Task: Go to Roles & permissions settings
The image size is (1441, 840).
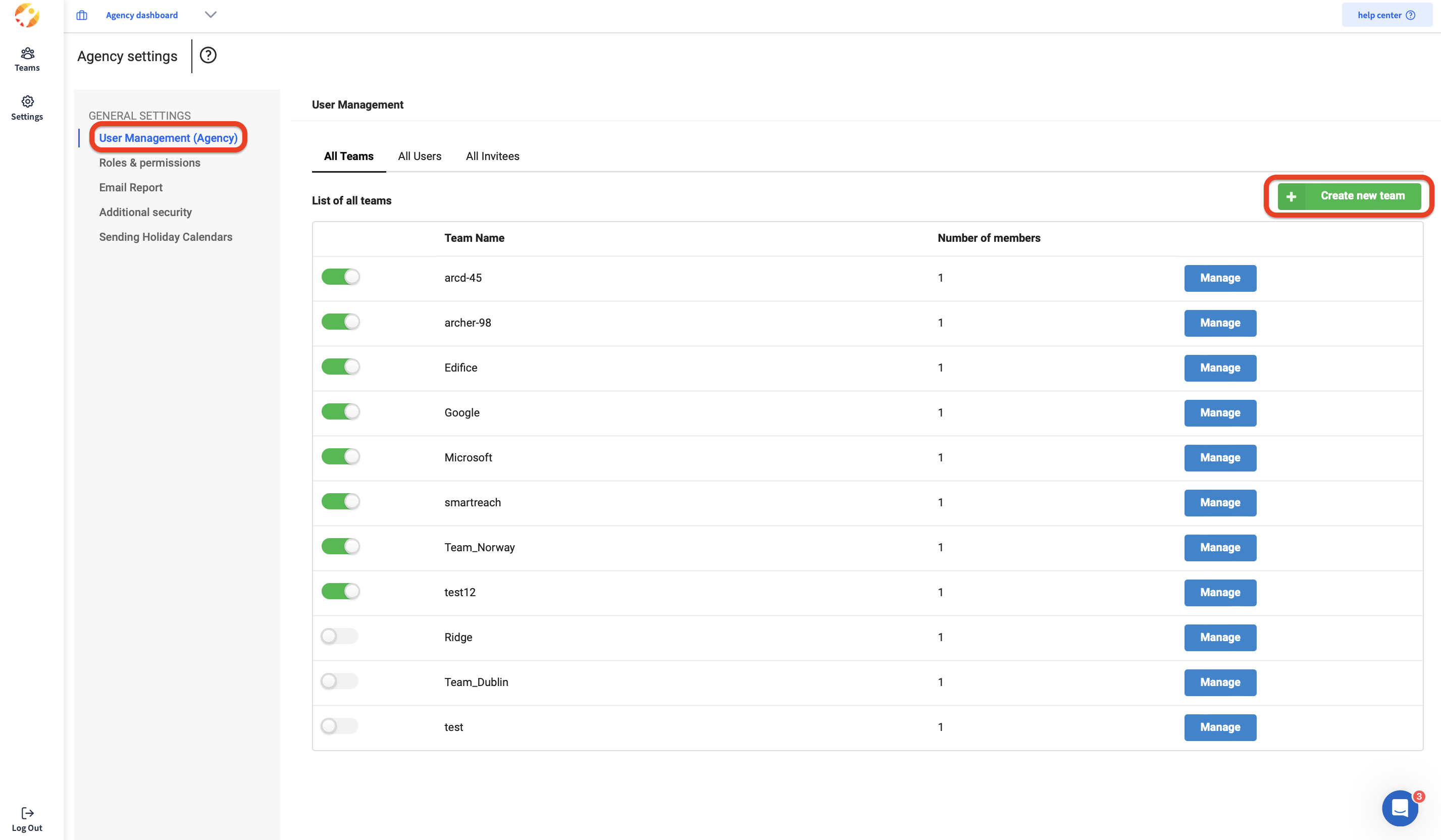Action: pos(150,163)
